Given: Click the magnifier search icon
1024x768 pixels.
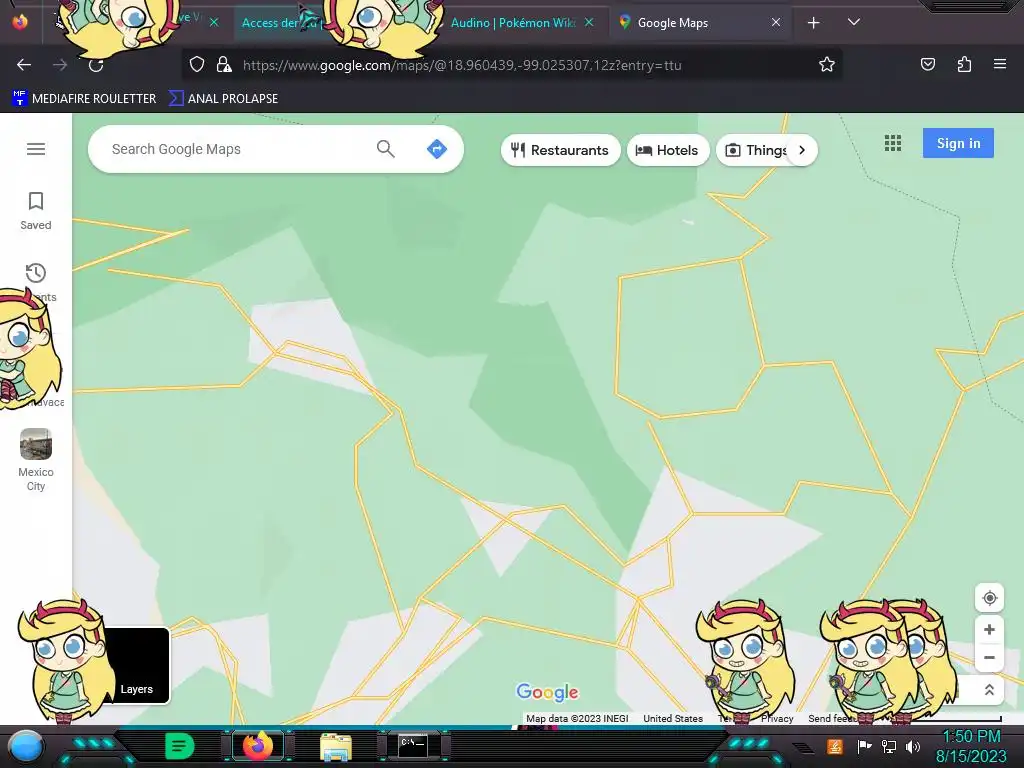Looking at the screenshot, I should [x=385, y=149].
